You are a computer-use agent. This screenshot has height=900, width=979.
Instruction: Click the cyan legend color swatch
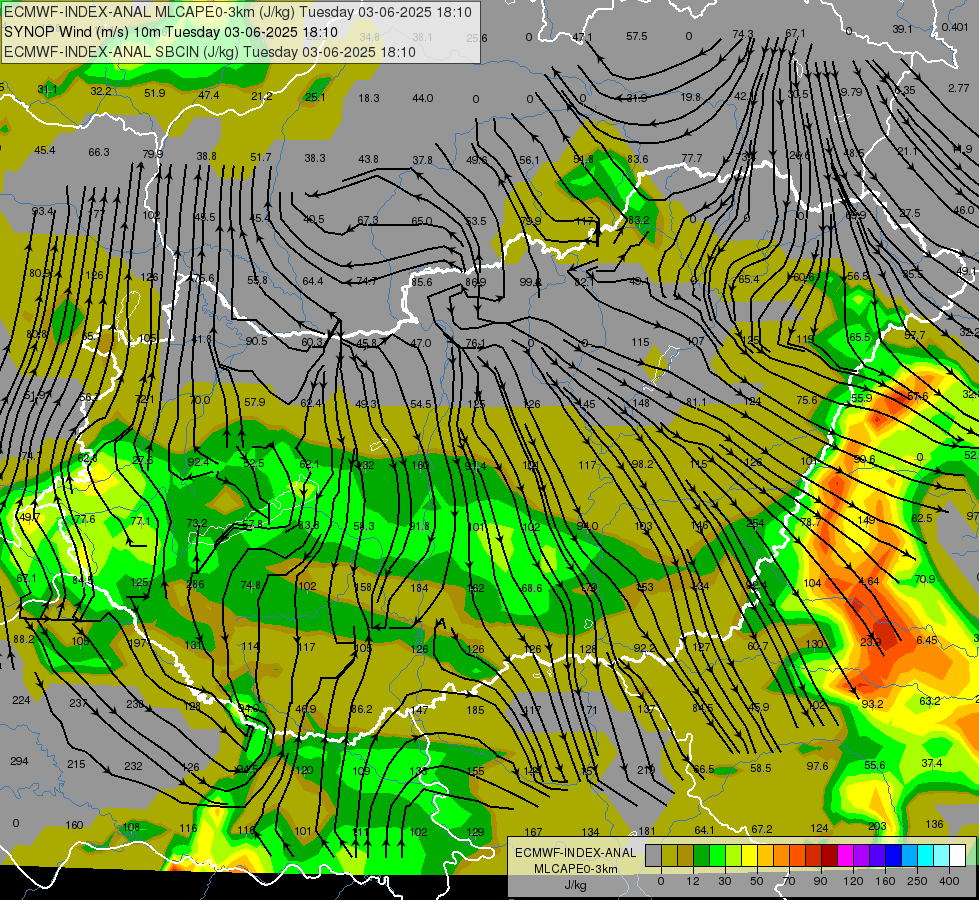925,856
